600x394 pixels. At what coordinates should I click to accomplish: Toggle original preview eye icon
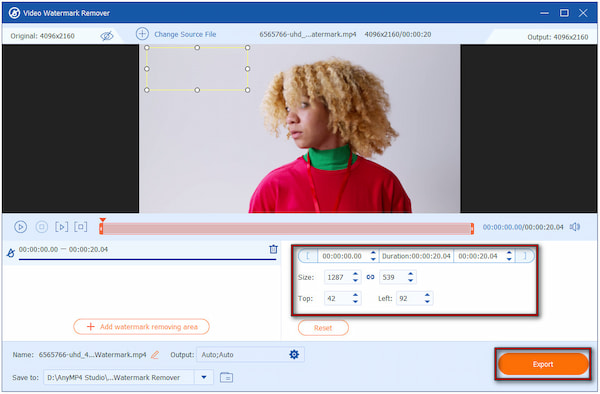107,36
